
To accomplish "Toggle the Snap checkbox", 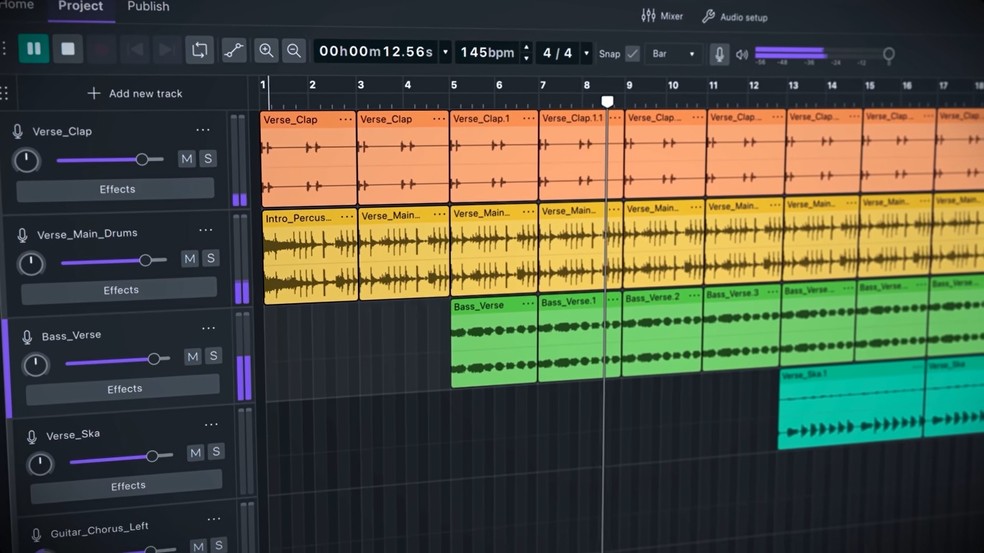I will coord(633,53).
